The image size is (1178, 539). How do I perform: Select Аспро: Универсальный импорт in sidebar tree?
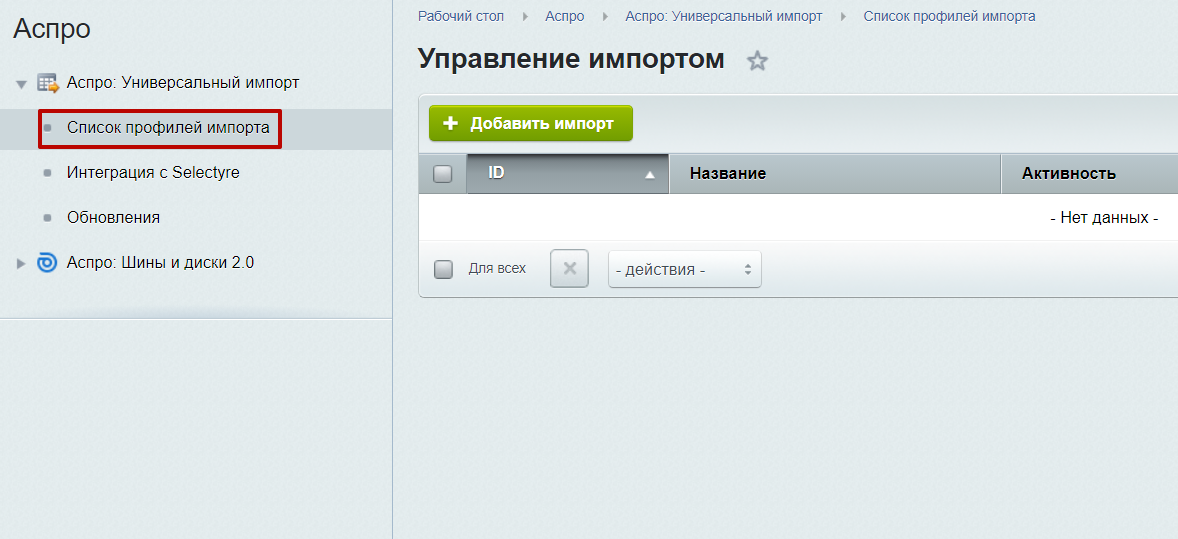(x=183, y=83)
